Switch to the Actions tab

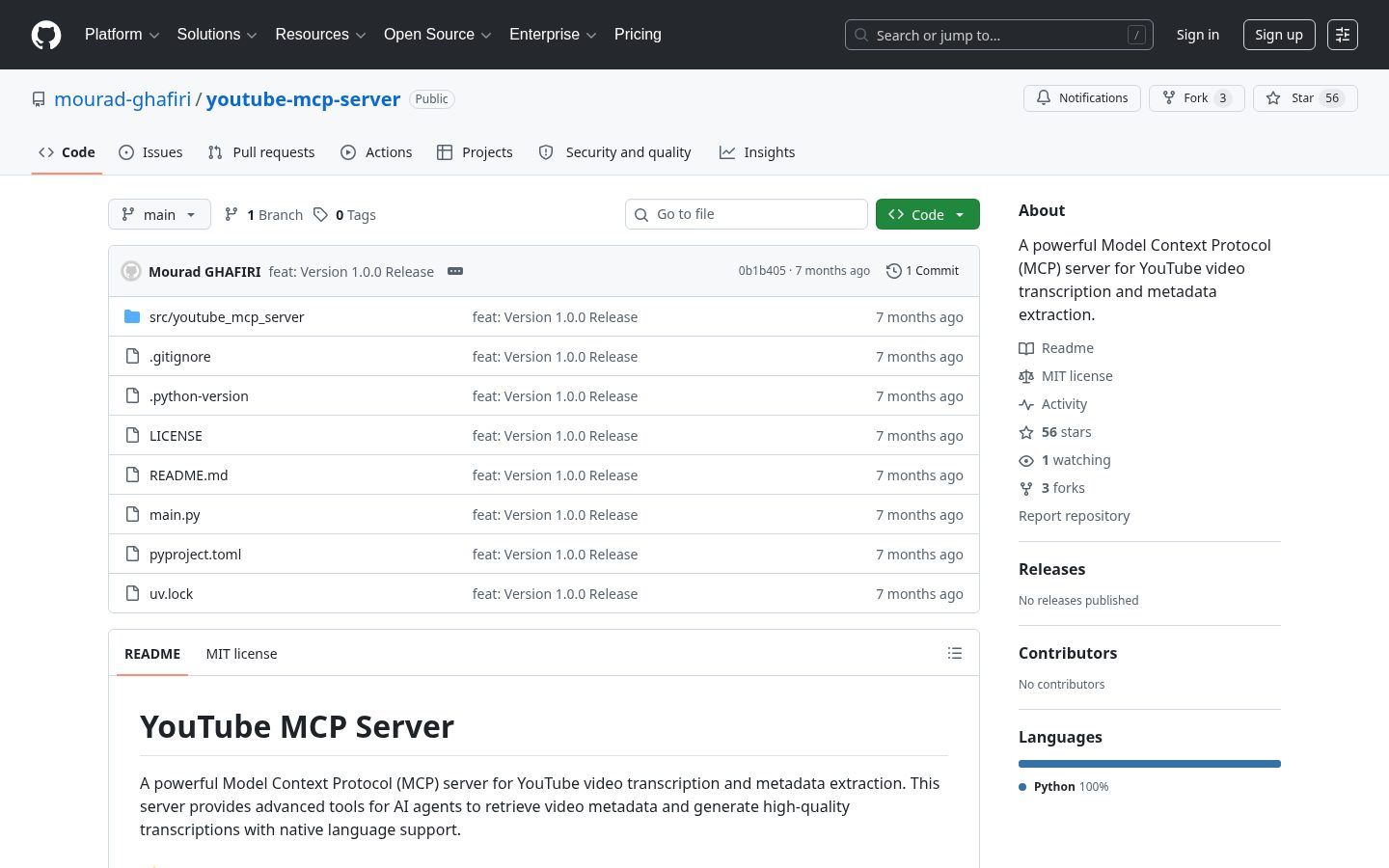coord(376,152)
